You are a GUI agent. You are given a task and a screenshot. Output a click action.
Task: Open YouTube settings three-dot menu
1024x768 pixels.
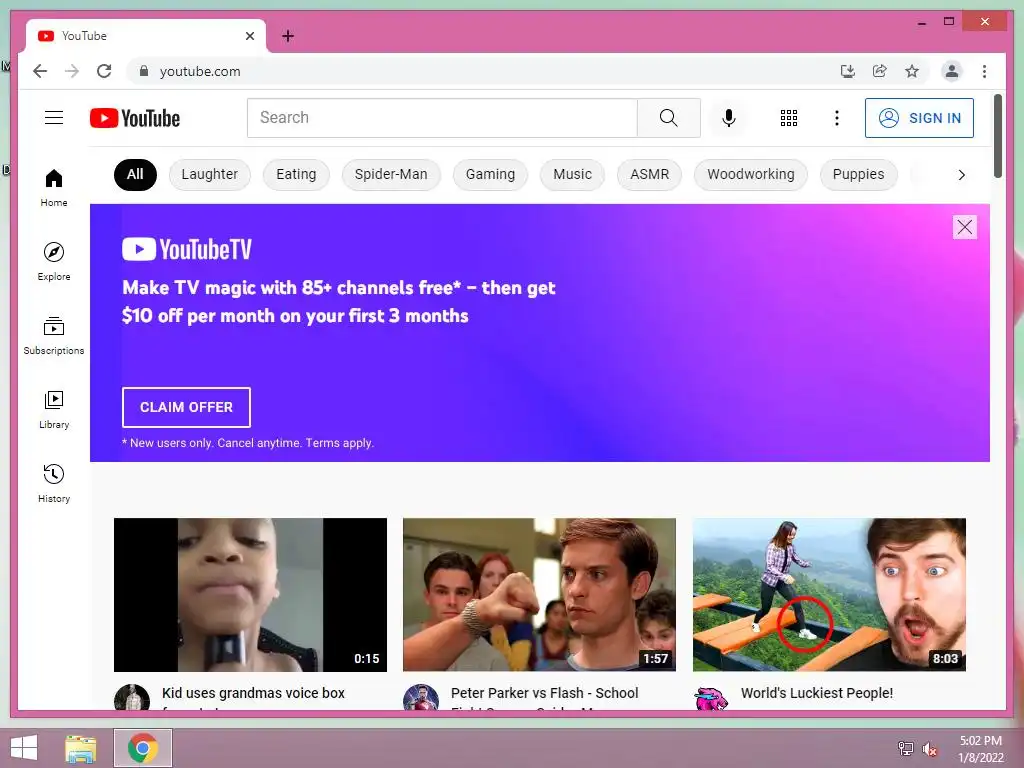pyautogui.click(x=837, y=118)
